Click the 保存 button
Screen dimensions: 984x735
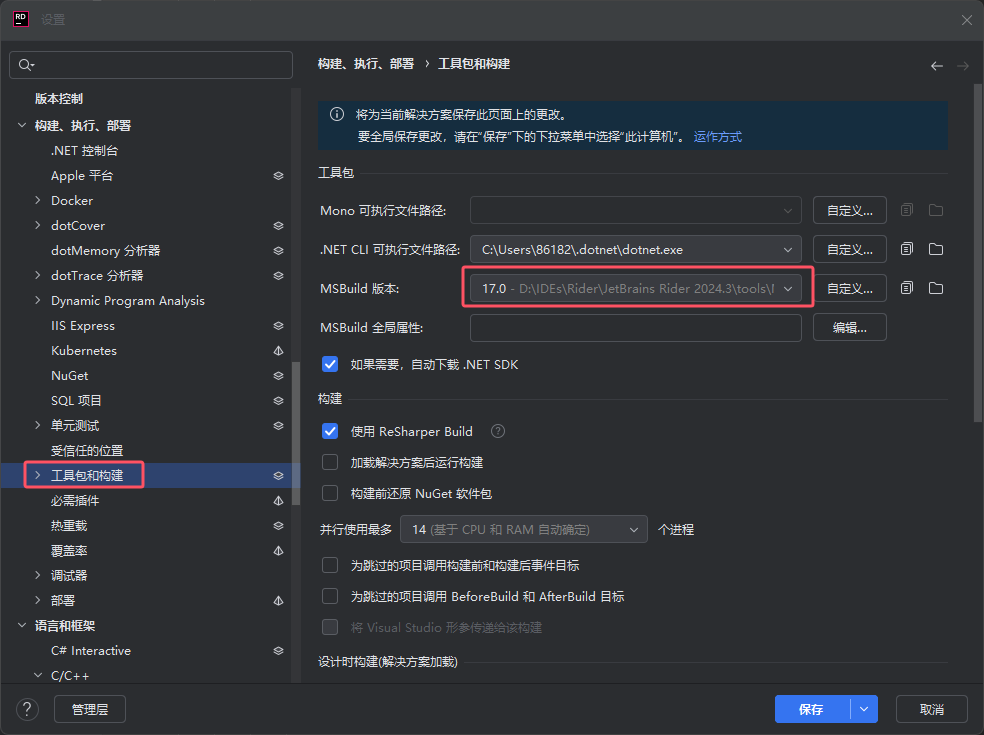812,709
